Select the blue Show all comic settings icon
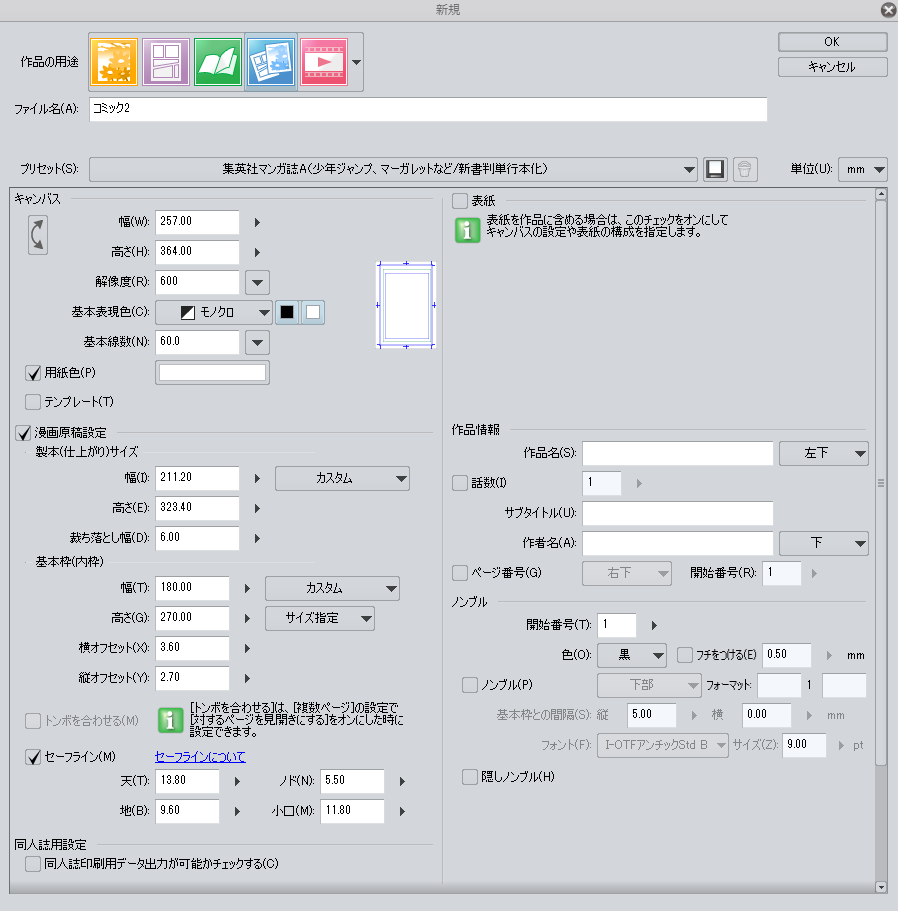The image size is (898, 911). [271, 62]
